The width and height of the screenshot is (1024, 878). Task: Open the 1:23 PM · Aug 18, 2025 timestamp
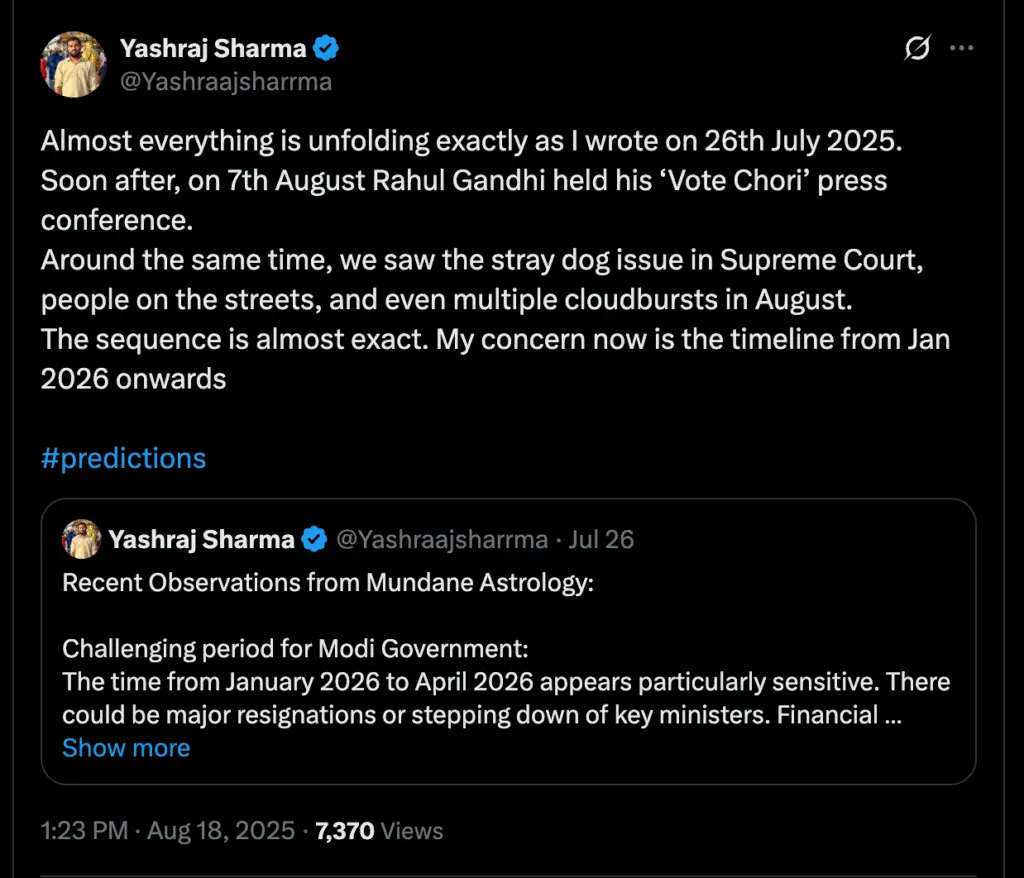pyautogui.click(x=168, y=831)
